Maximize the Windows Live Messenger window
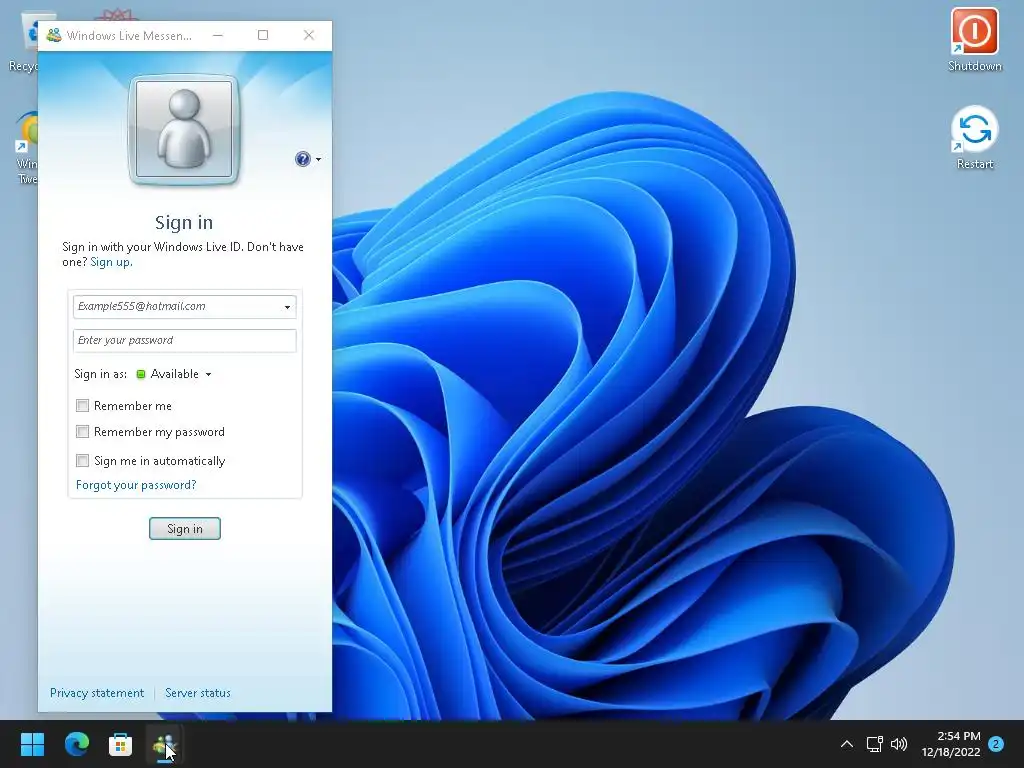This screenshot has width=1024, height=768. coord(263,35)
